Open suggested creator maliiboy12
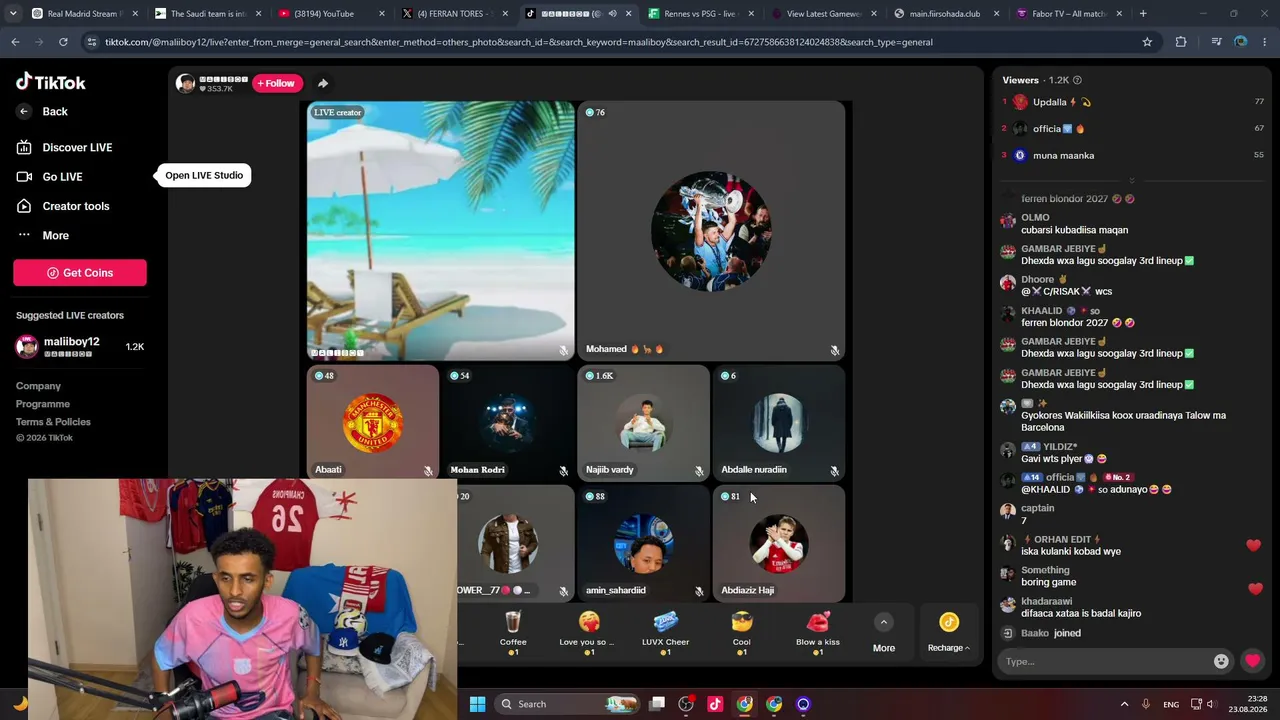This screenshot has height=720, width=1280. click(x=80, y=347)
